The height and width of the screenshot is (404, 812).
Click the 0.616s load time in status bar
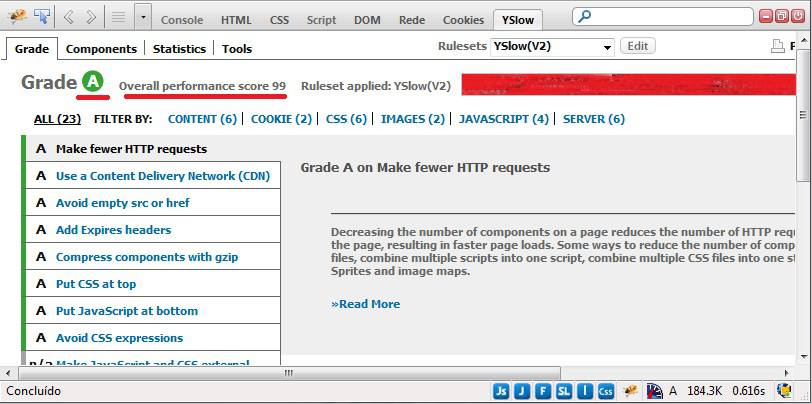[x=749, y=391]
